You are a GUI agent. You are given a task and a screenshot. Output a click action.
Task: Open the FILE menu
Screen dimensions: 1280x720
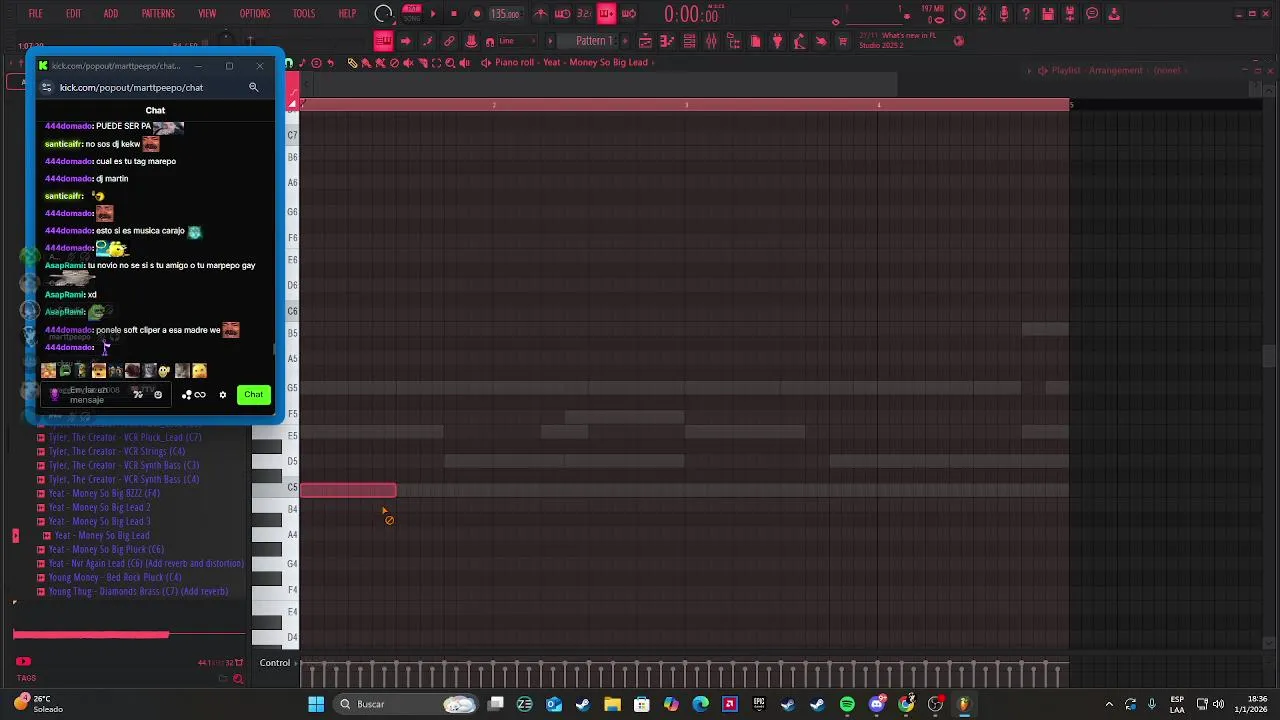coord(35,14)
